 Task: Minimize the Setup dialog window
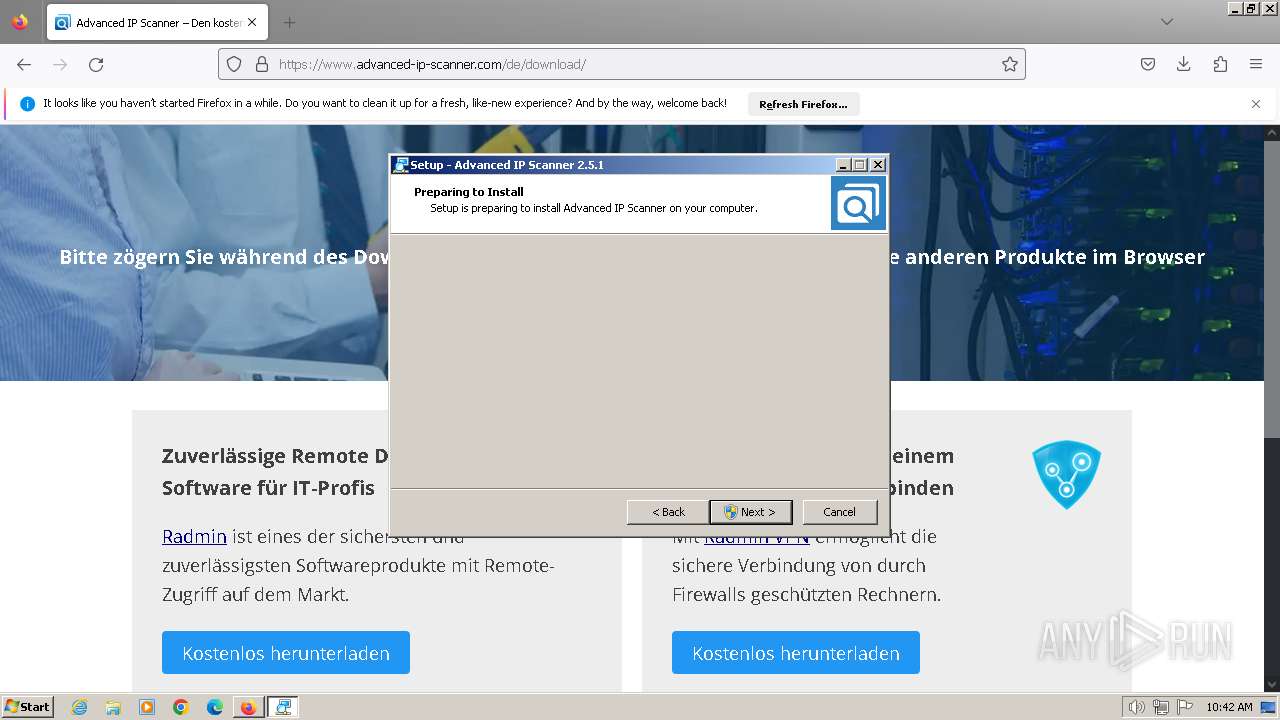pyautogui.click(x=843, y=165)
